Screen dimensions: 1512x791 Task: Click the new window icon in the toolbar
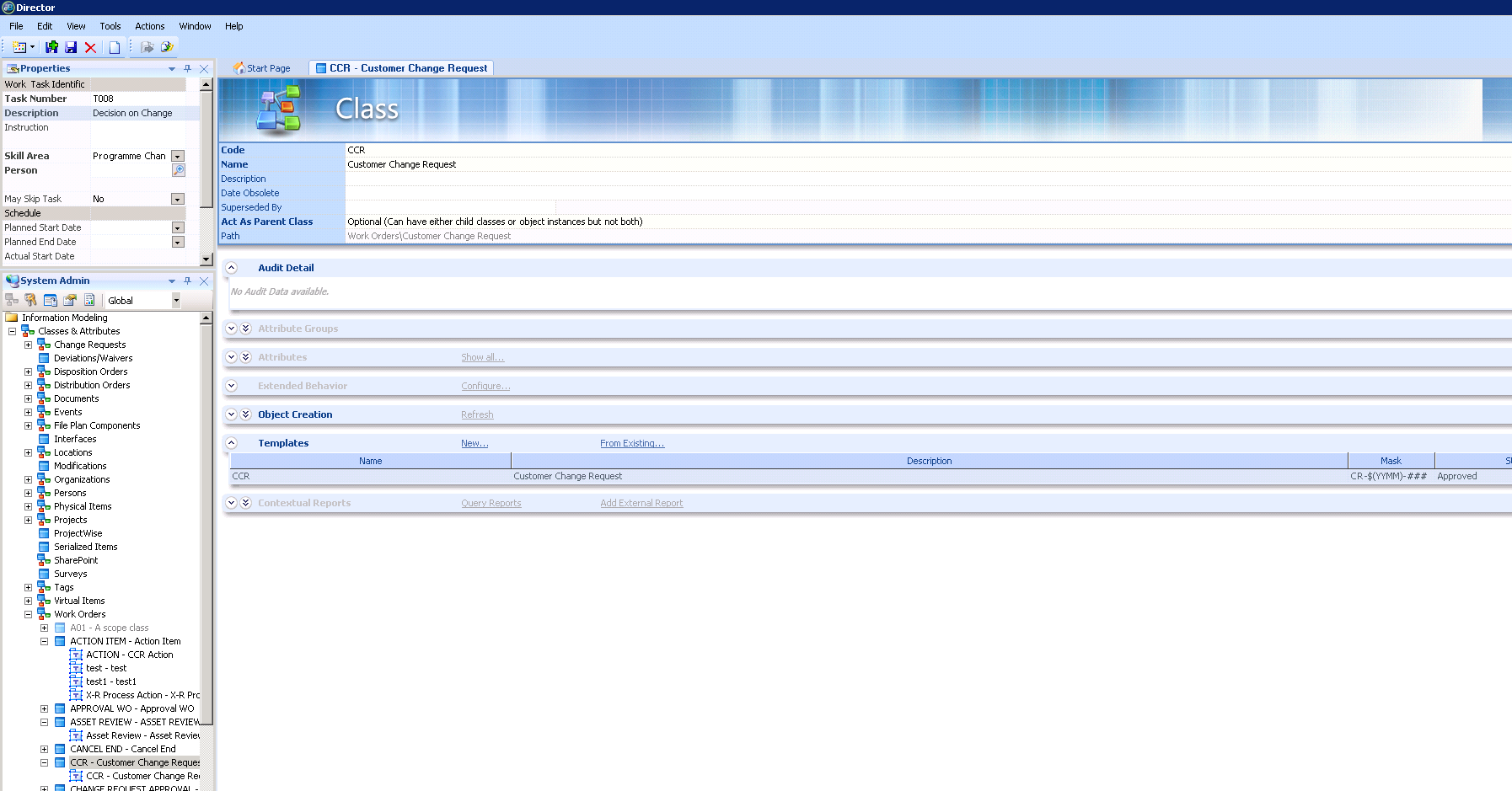pyautogui.click(x=19, y=47)
